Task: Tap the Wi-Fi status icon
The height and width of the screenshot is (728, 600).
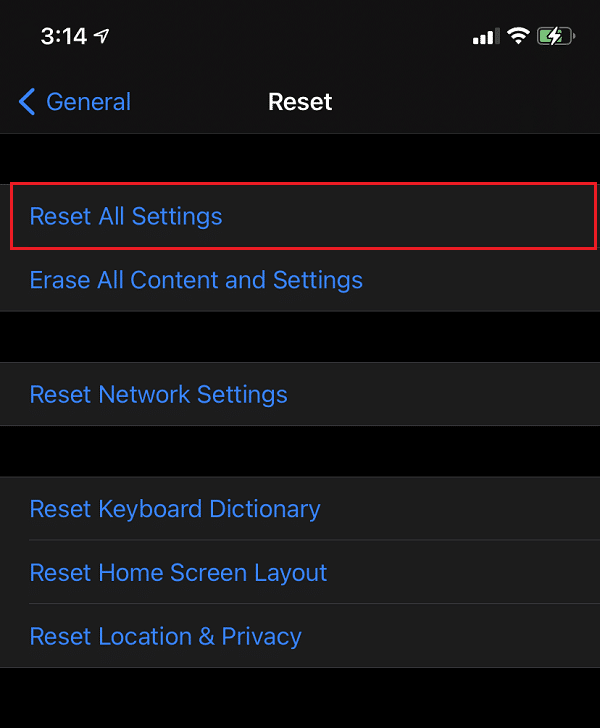Action: pos(518,37)
